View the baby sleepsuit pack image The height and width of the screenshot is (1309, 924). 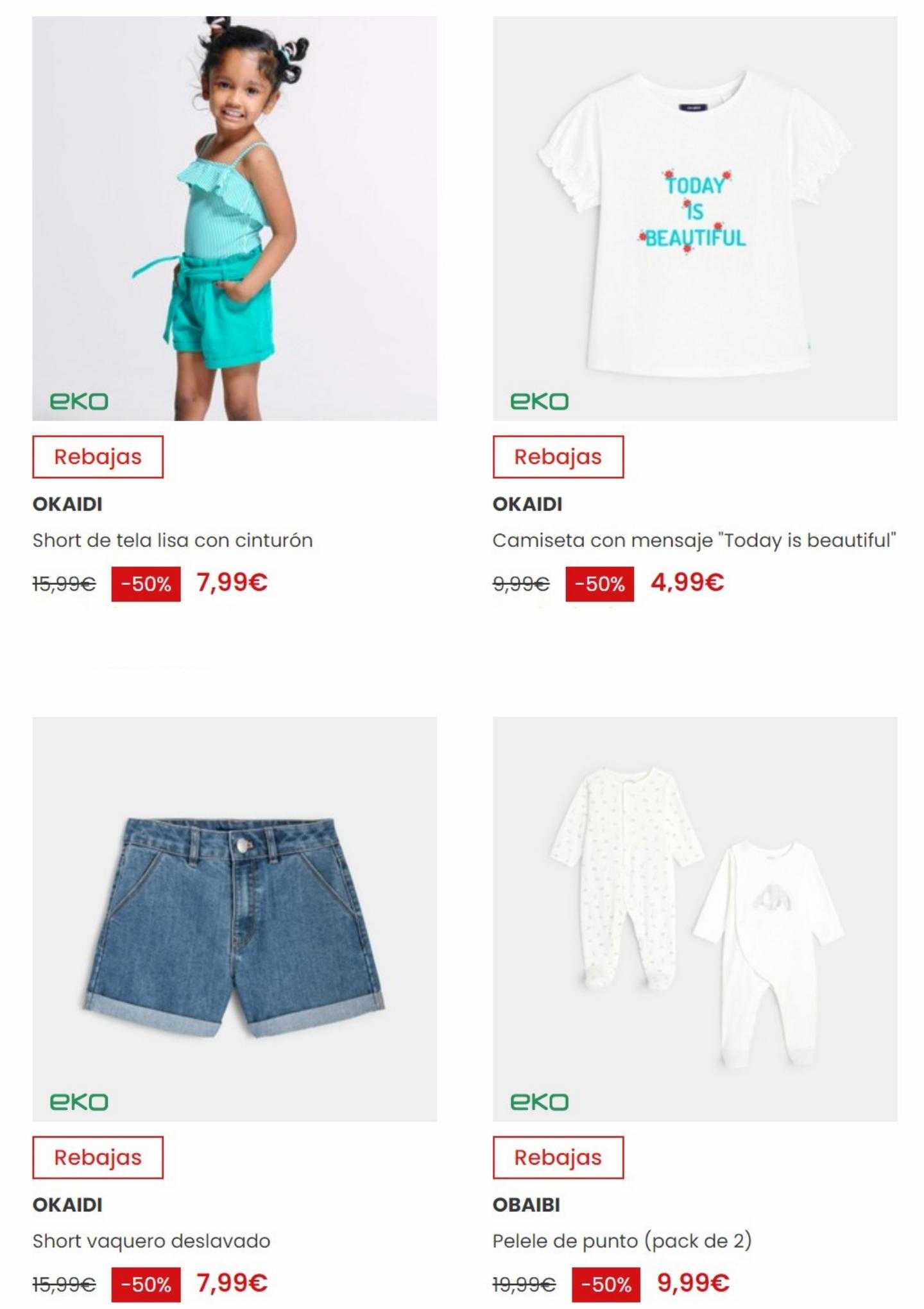695,919
